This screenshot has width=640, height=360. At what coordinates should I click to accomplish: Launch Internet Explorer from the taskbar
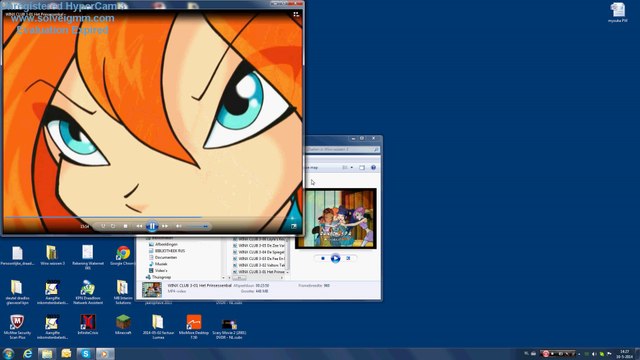pyautogui.click(x=27, y=354)
